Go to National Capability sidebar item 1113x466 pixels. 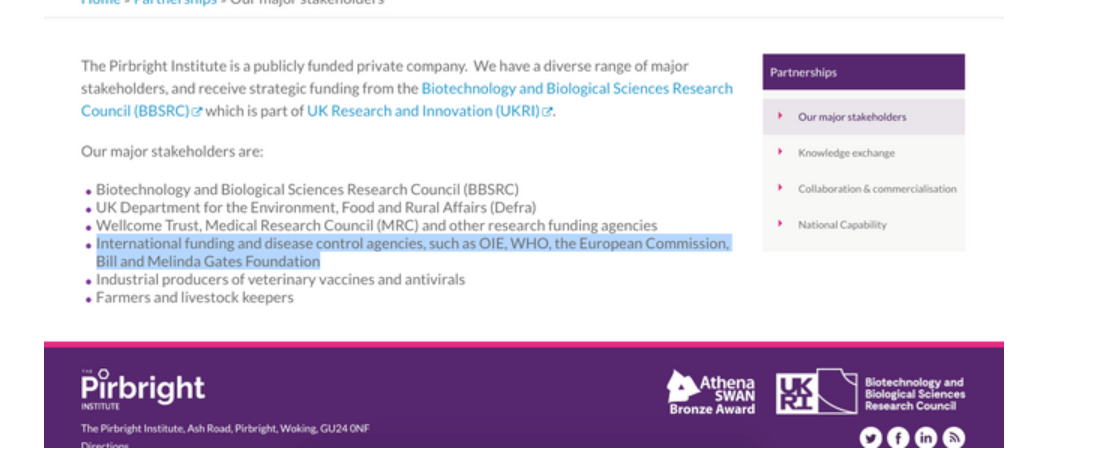click(x=842, y=225)
